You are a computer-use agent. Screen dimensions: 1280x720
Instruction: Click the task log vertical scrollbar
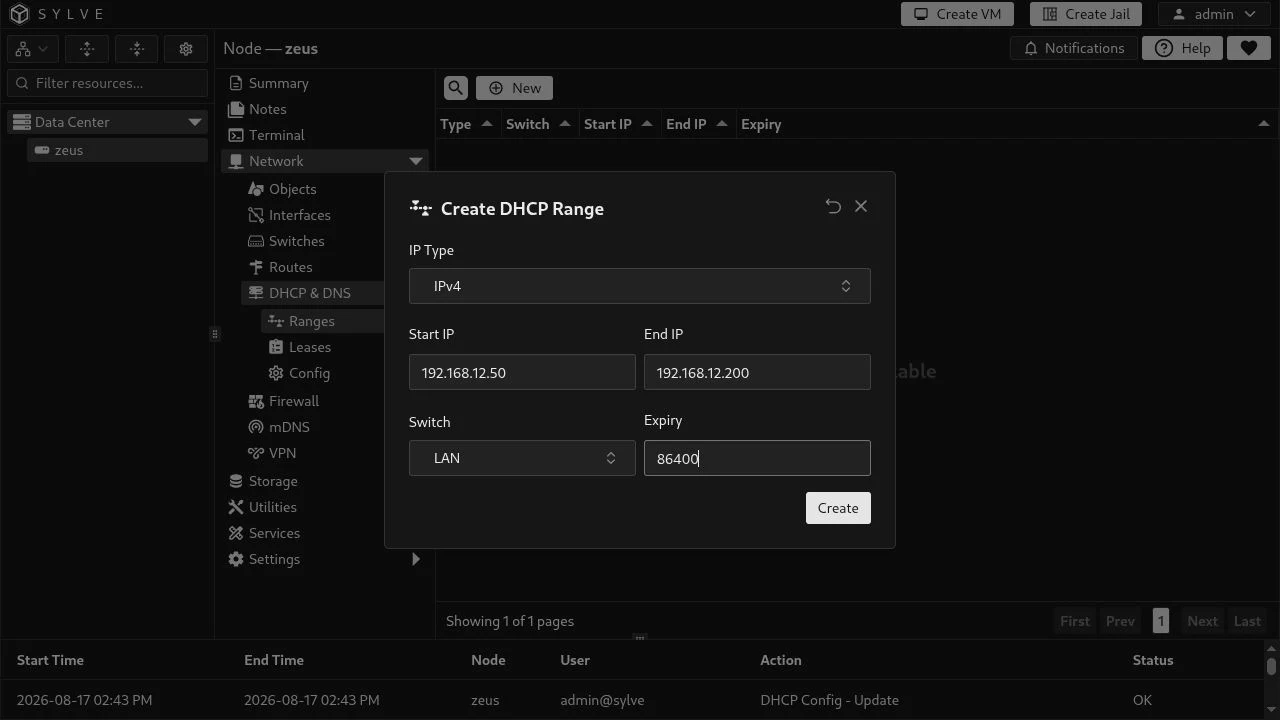(1271, 668)
